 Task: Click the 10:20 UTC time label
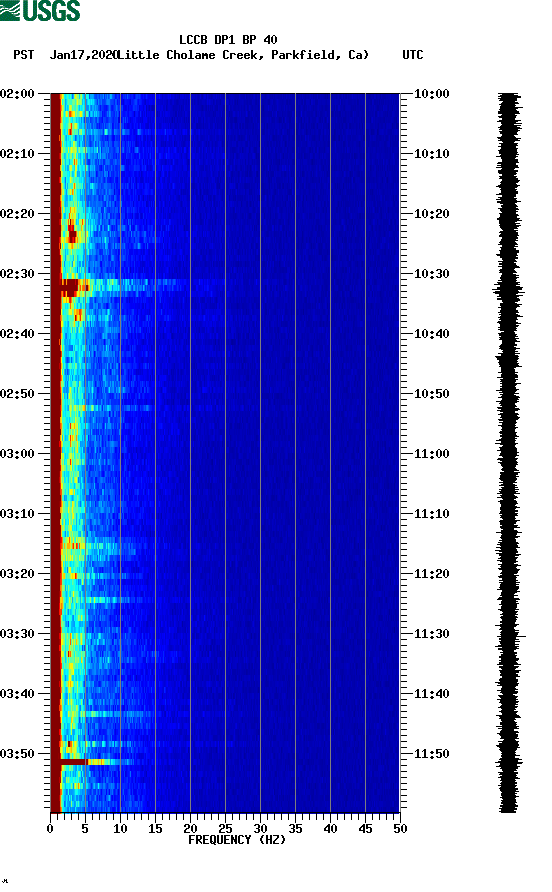431,213
